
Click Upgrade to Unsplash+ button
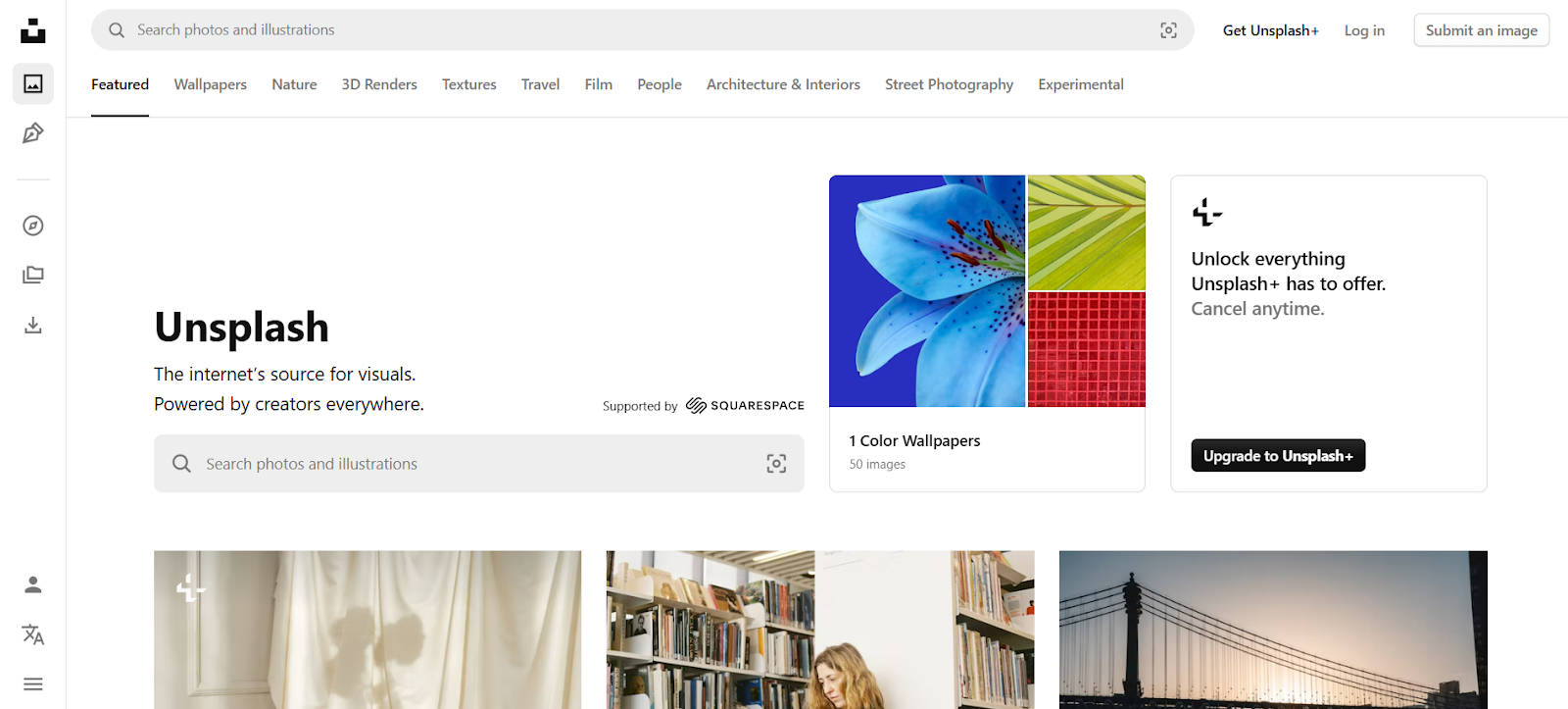pyautogui.click(x=1278, y=455)
